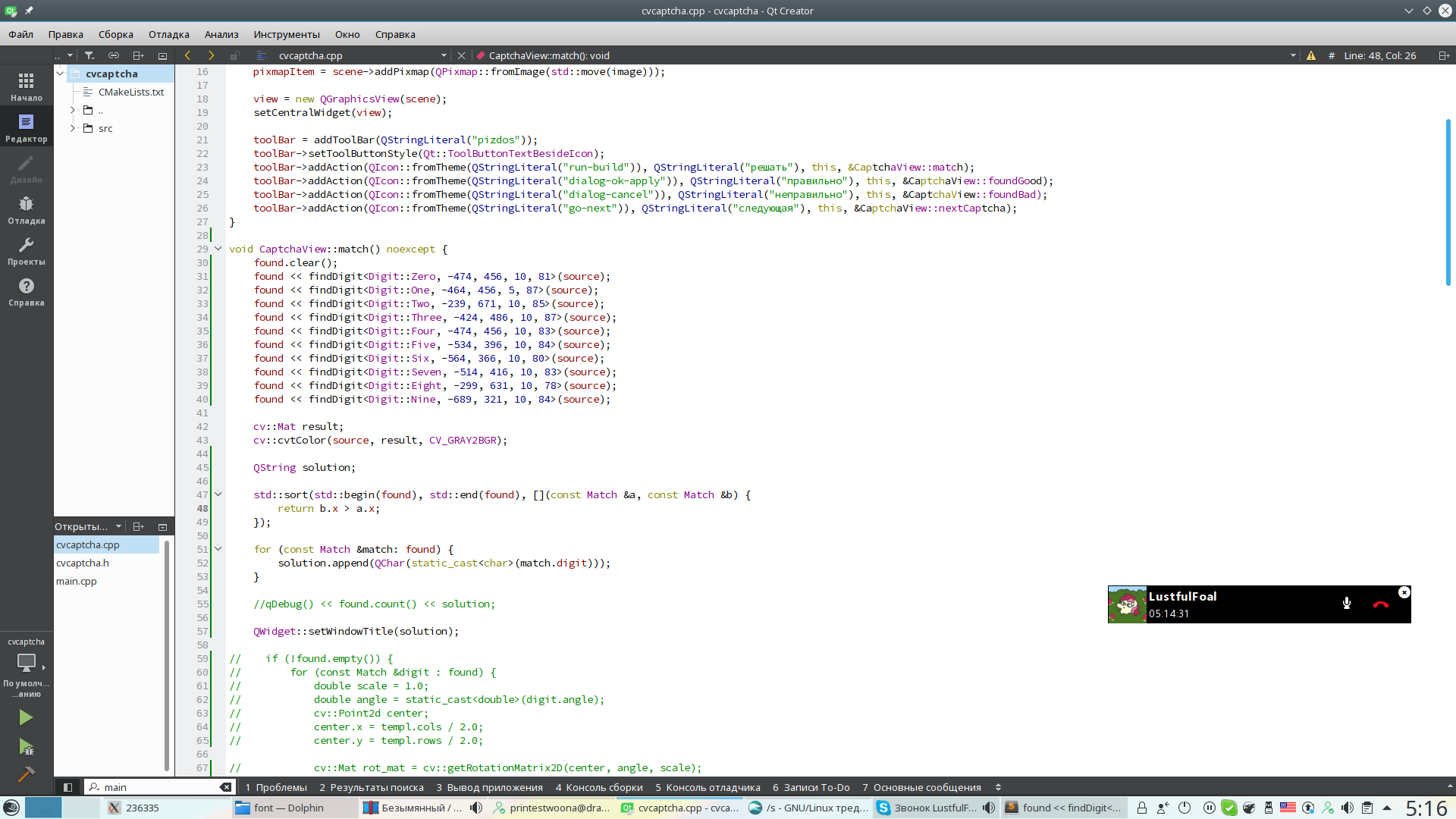Image resolution: width=1456 pixels, height=819 pixels.
Task: Open the CaptchaView::match() symbol dropdown
Action: coord(1292,55)
